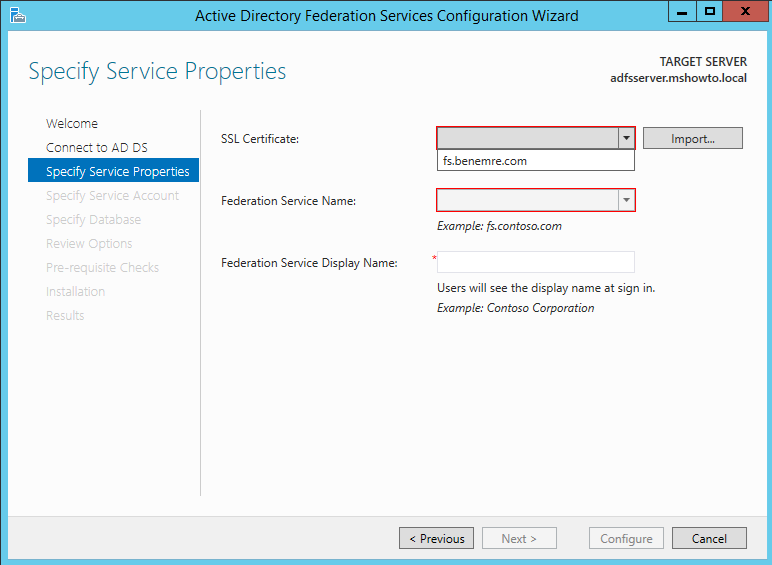Open the SSL Certificate dropdown arrow

point(626,138)
